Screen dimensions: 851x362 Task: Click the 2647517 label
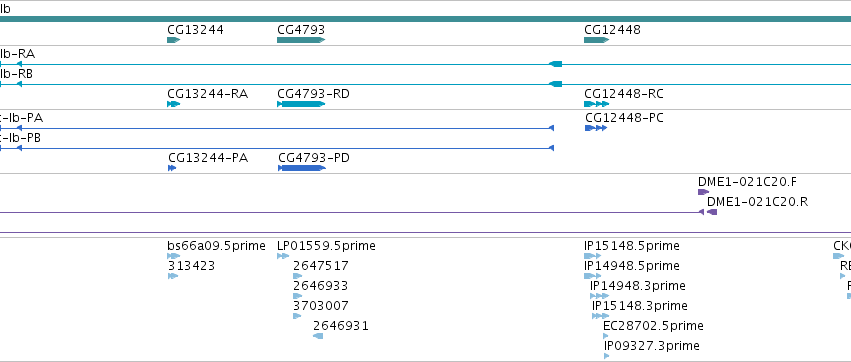321,266
